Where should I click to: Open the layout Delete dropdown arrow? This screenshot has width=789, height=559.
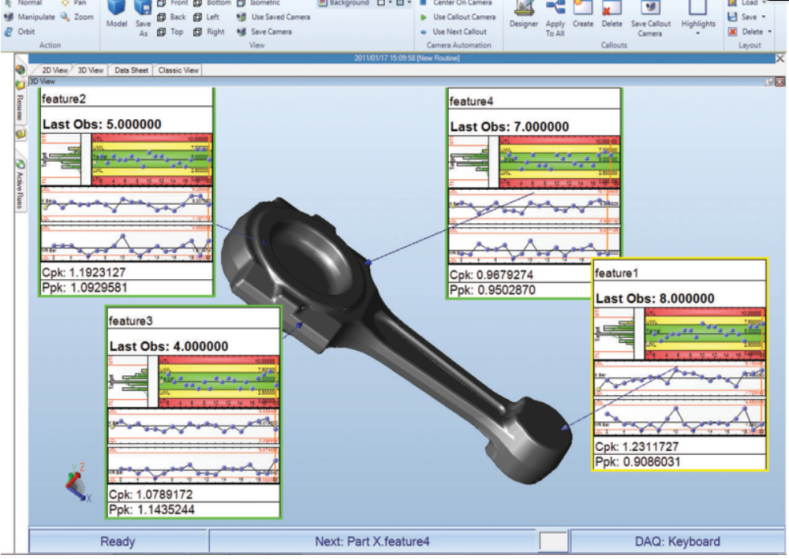pos(768,32)
